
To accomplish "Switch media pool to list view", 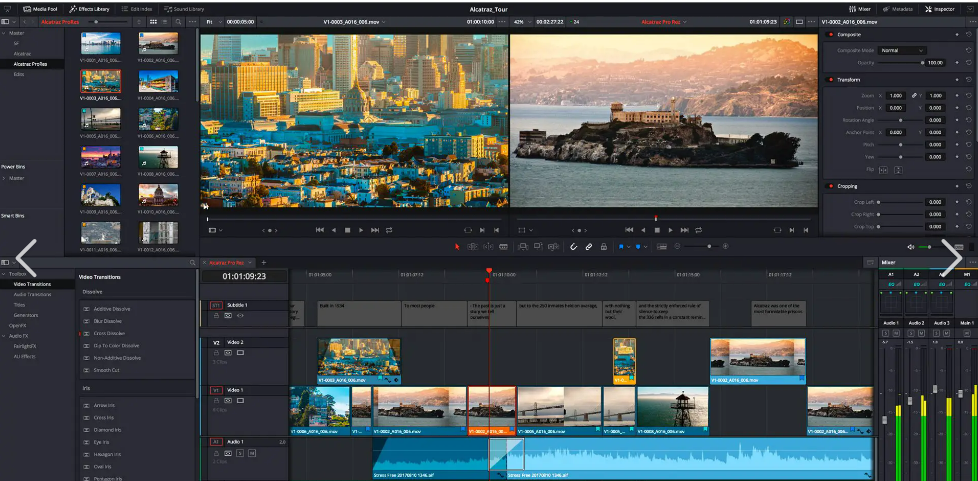I will [x=165, y=22].
